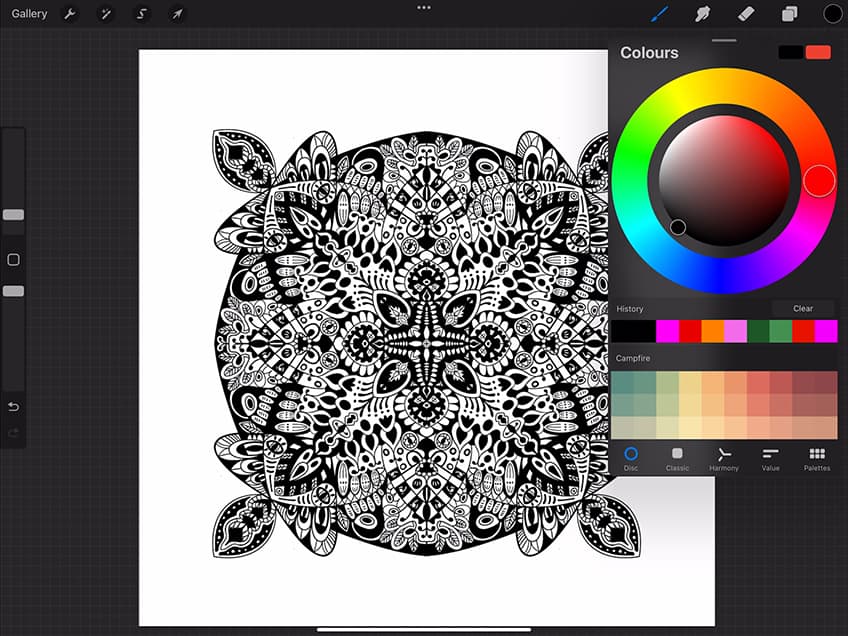Select the Smudge tool
848x636 pixels.
tap(702, 14)
